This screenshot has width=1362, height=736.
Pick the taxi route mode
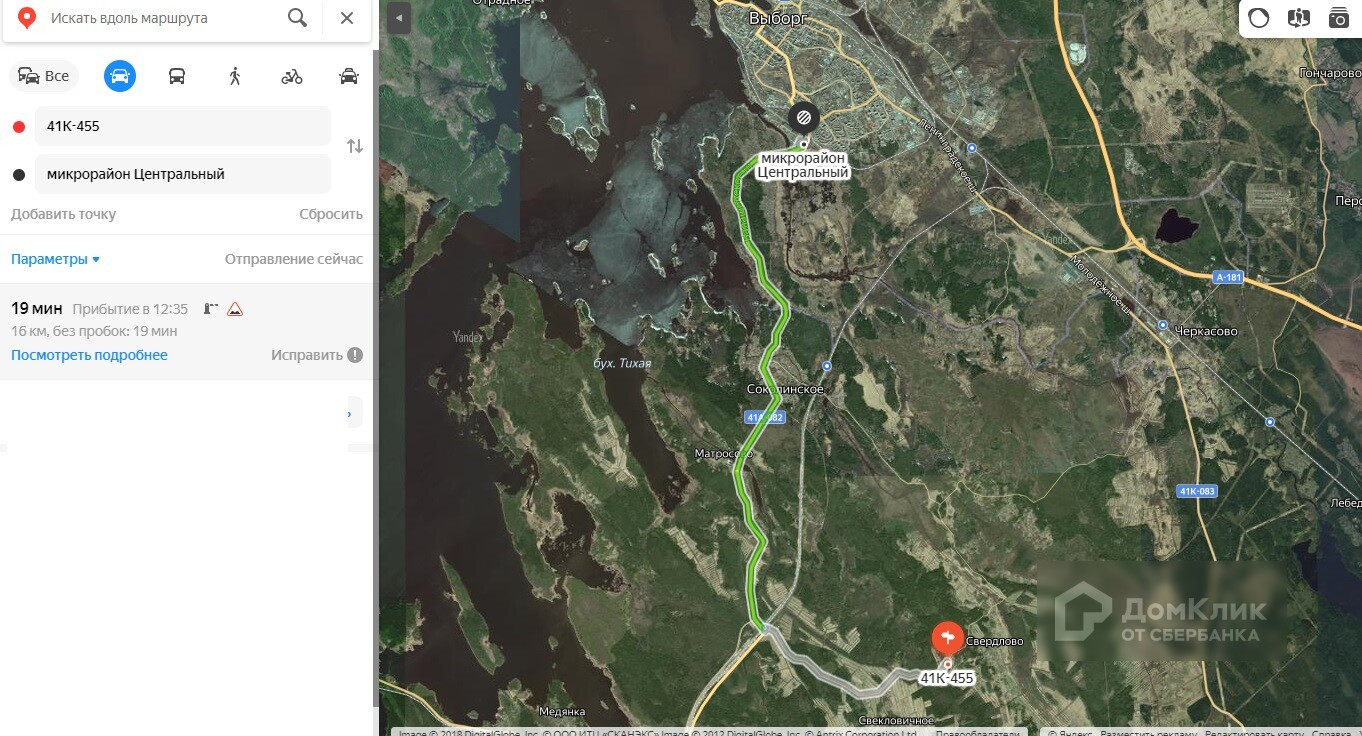(349, 76)
